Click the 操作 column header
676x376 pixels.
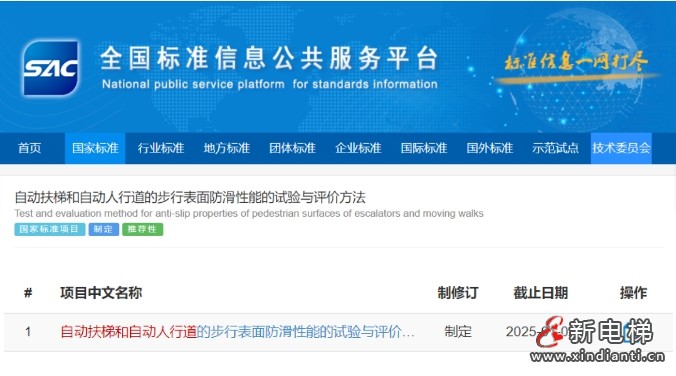(x=633, y=293)
